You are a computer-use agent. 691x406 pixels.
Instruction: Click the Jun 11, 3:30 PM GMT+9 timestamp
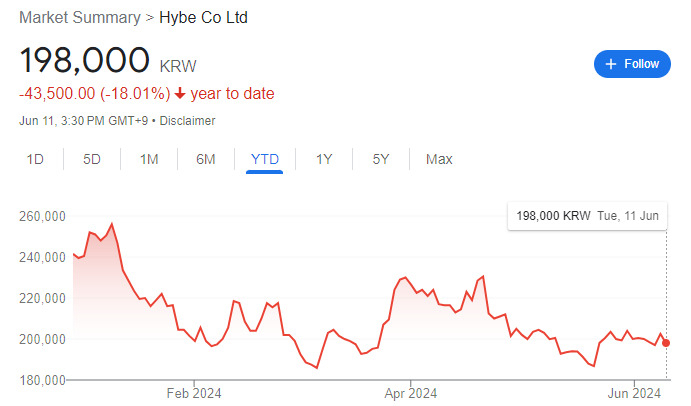coord(83,121)
